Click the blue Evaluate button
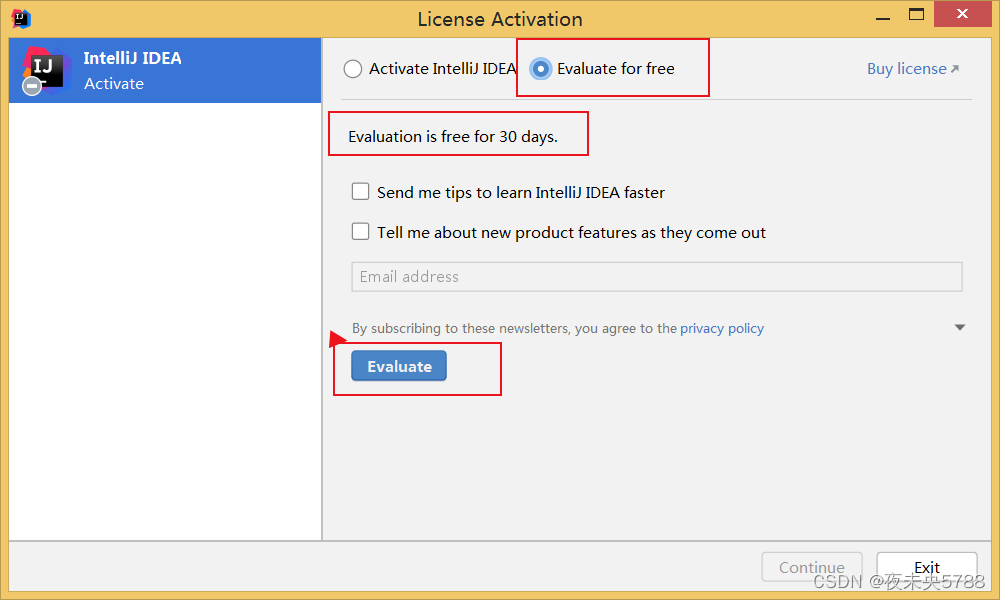1000x600 pixels. [x=399, y=366]
